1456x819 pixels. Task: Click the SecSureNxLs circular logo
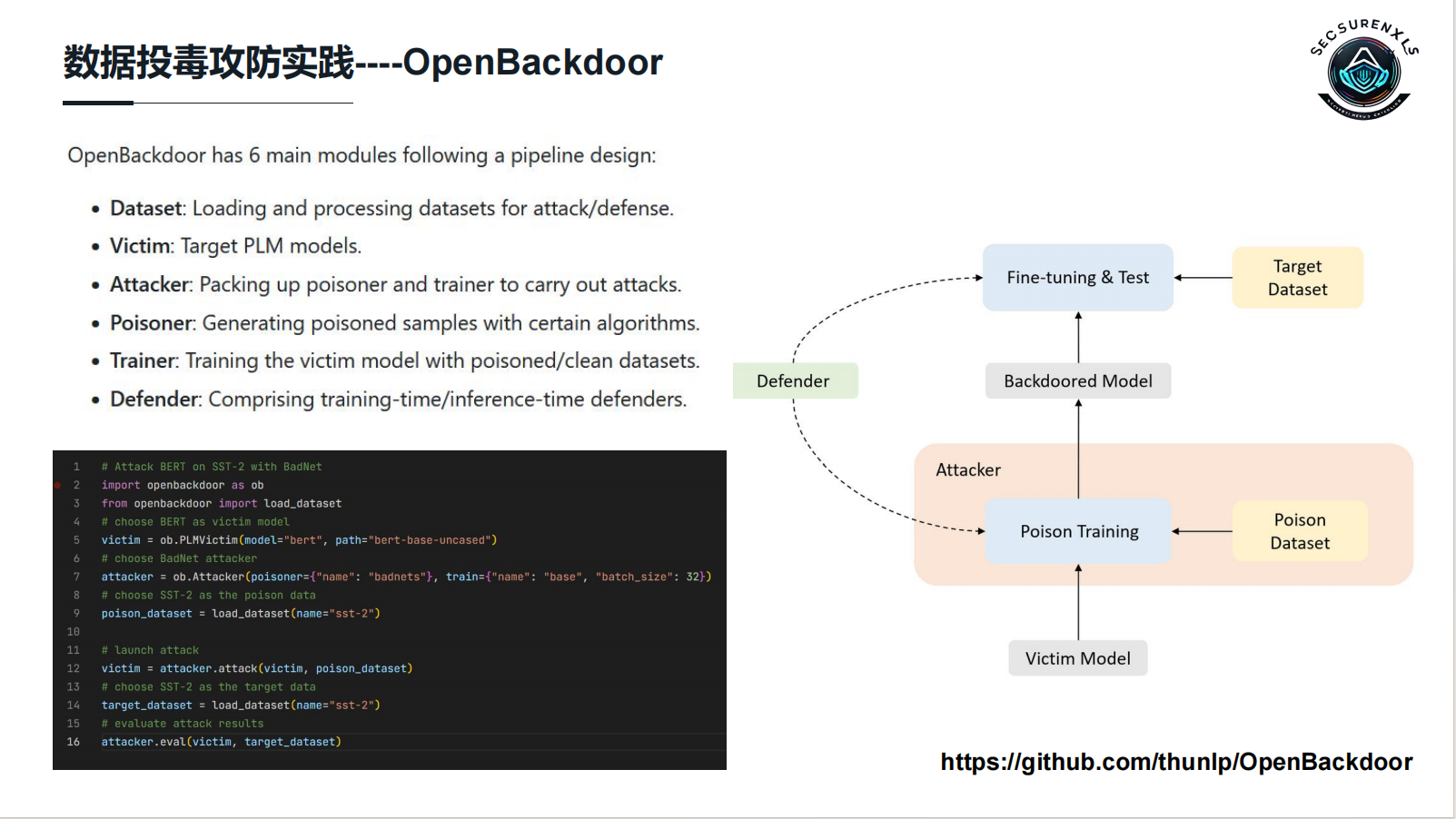tap(1363, 69)
